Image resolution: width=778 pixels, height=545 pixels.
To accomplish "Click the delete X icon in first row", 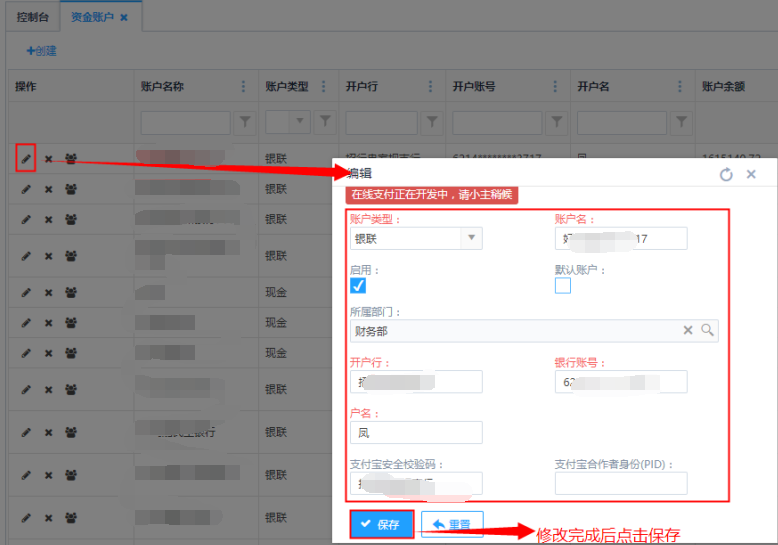I will pos(48,158).
